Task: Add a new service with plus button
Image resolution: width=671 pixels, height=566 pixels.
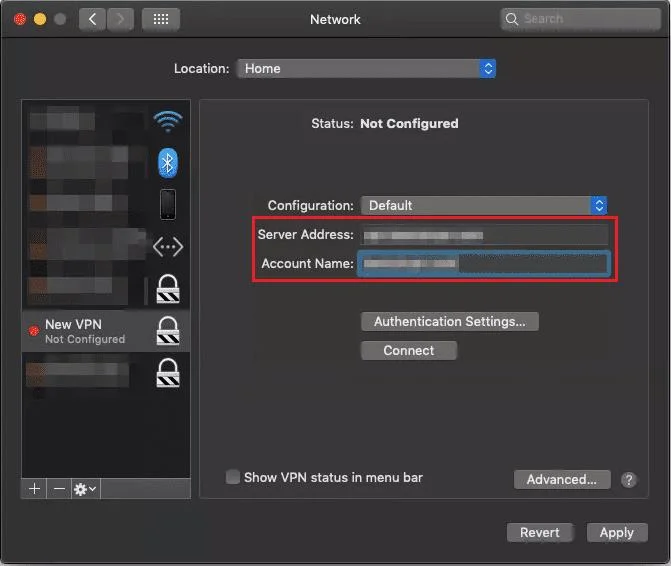Action: pyautogui.click(x=34, y=489)
